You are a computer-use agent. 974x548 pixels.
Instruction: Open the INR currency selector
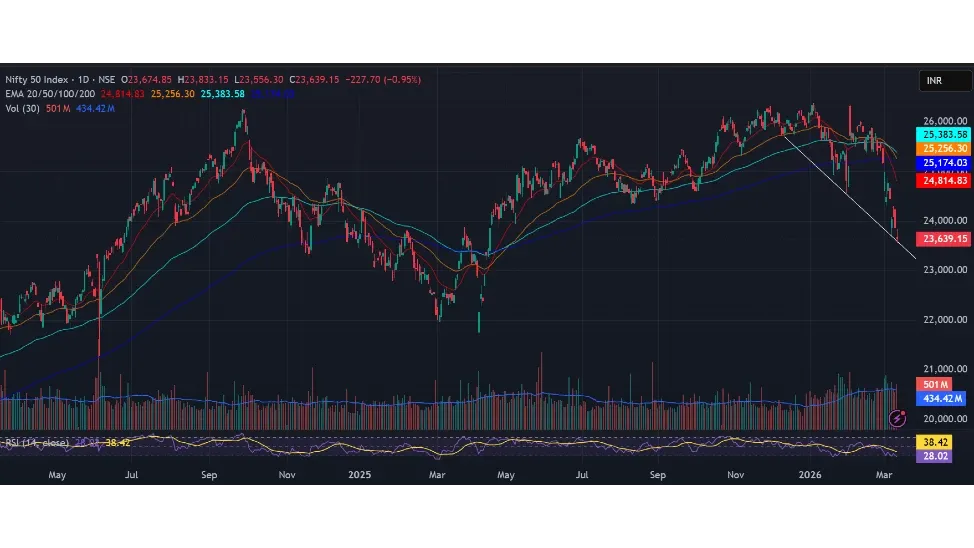point(944,81)
